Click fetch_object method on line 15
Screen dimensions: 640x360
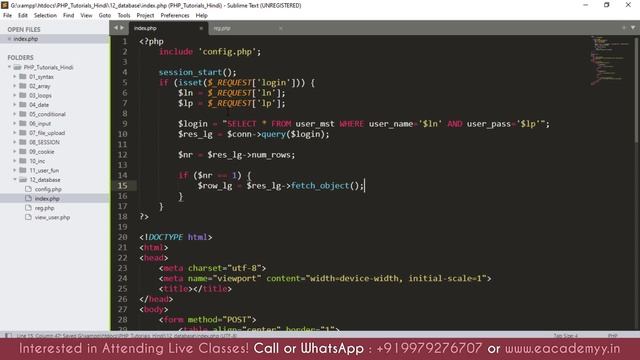point(320,186)
